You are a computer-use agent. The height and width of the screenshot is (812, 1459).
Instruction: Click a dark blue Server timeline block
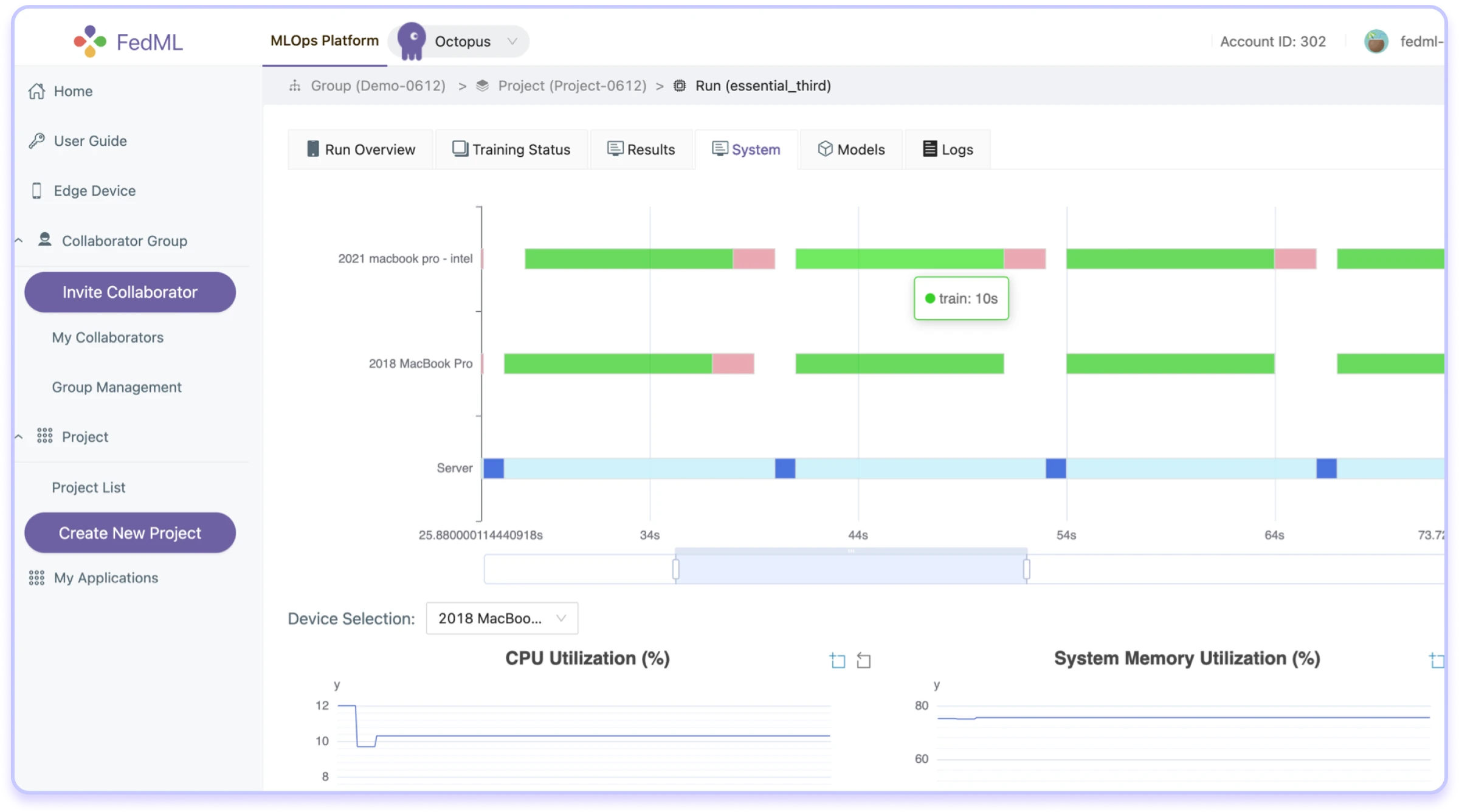[x=785, y=469]
